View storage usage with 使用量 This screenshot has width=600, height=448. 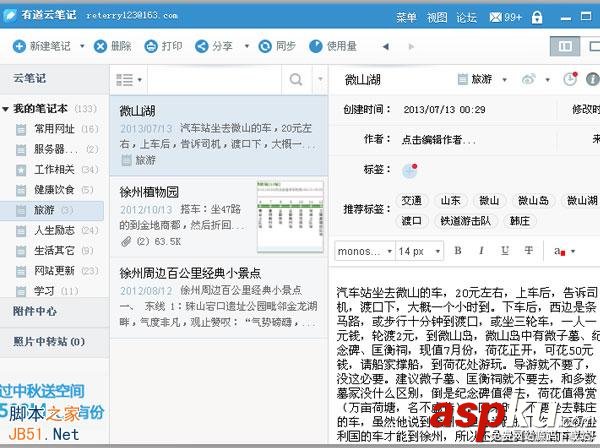point(333,46)
